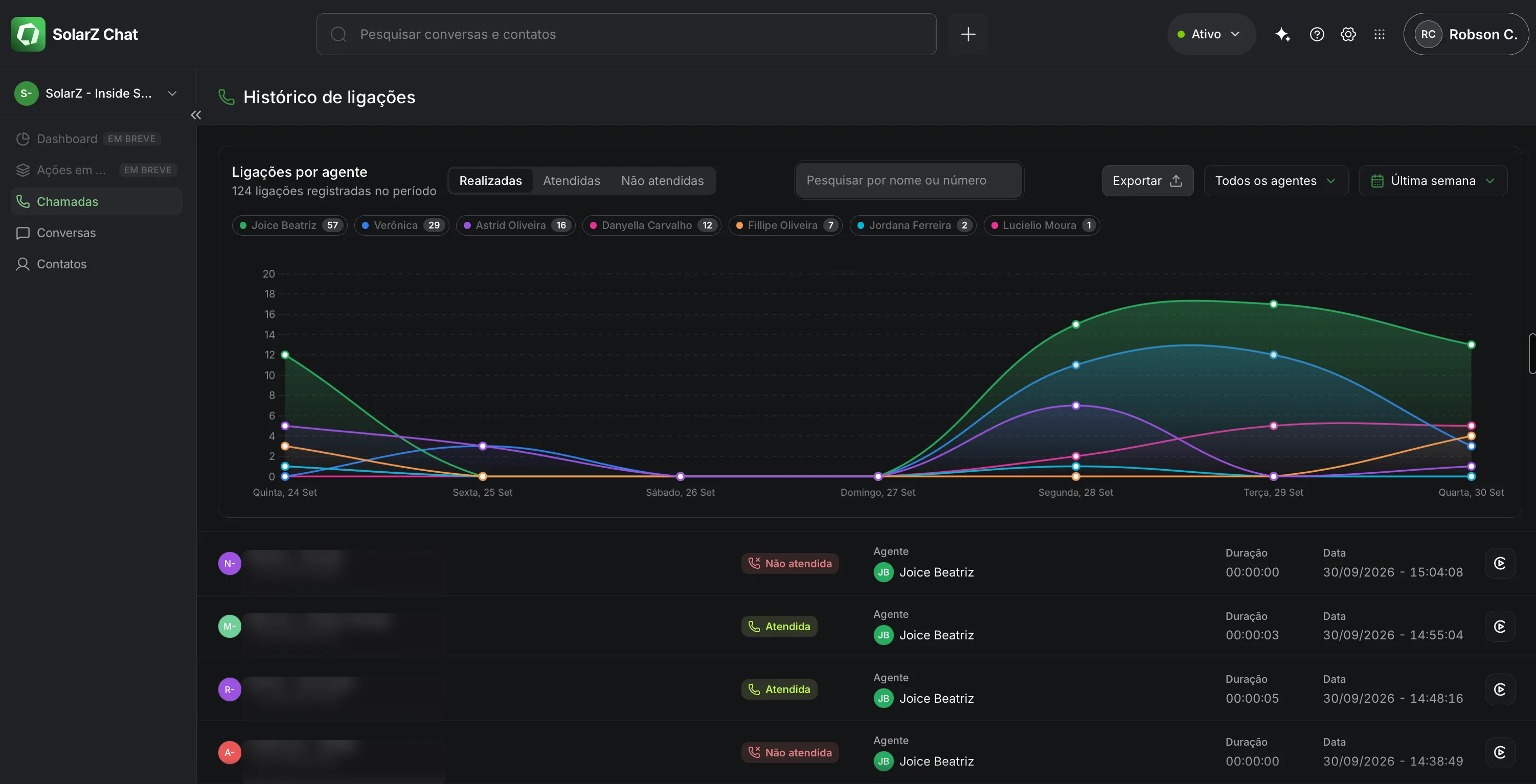Image resolution: width=1536 pixels, height=784 pixels.
Task: Focus the Pesquisar por nome ou número field
Action: click(909, 180)
